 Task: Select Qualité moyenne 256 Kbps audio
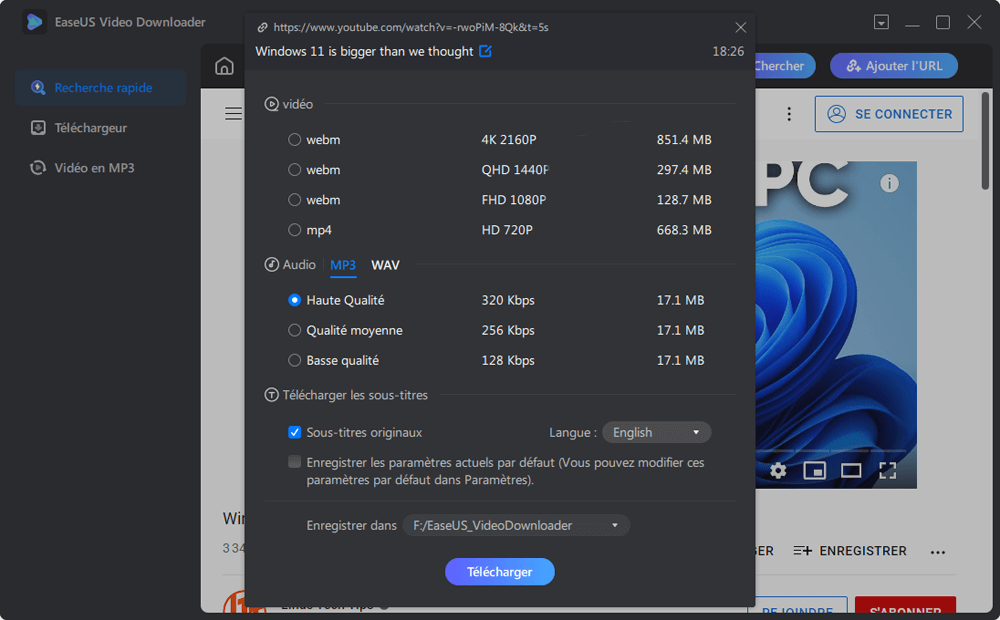pos(295,330)
